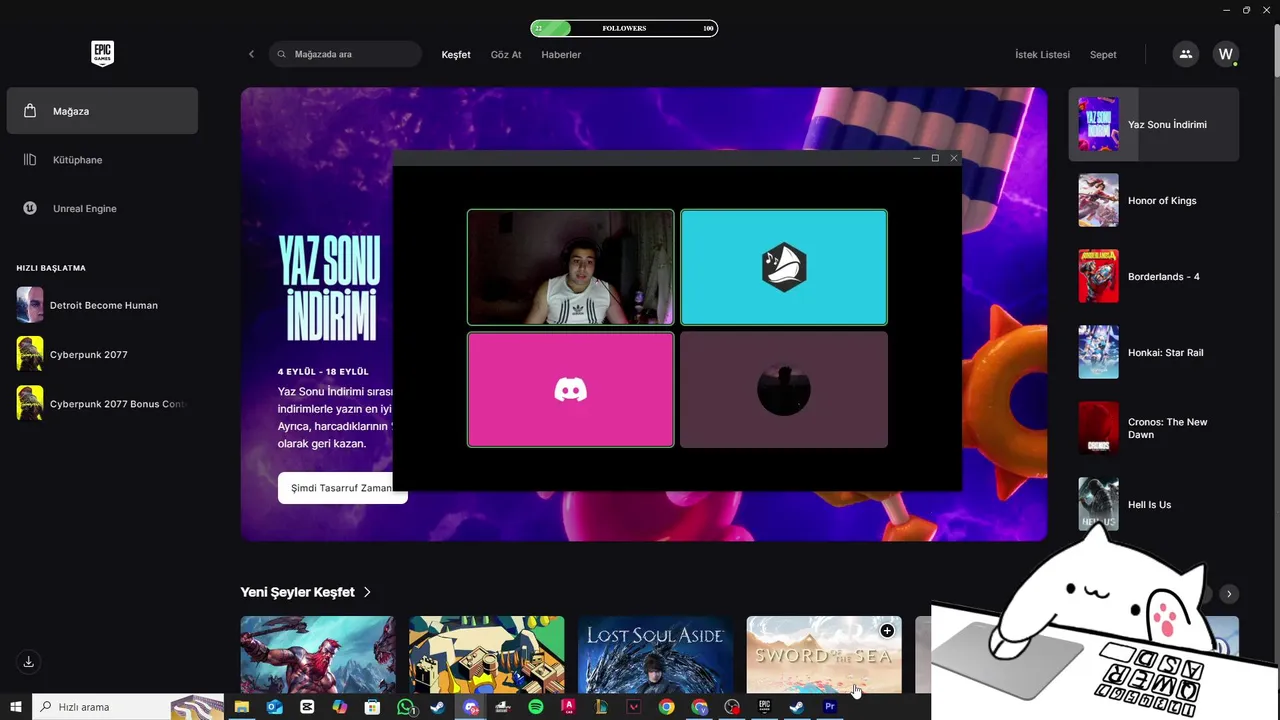Open the red AutoCAD taskbar icon
The width and height of the screenshot is (1280, 720).
coord(568,707)
